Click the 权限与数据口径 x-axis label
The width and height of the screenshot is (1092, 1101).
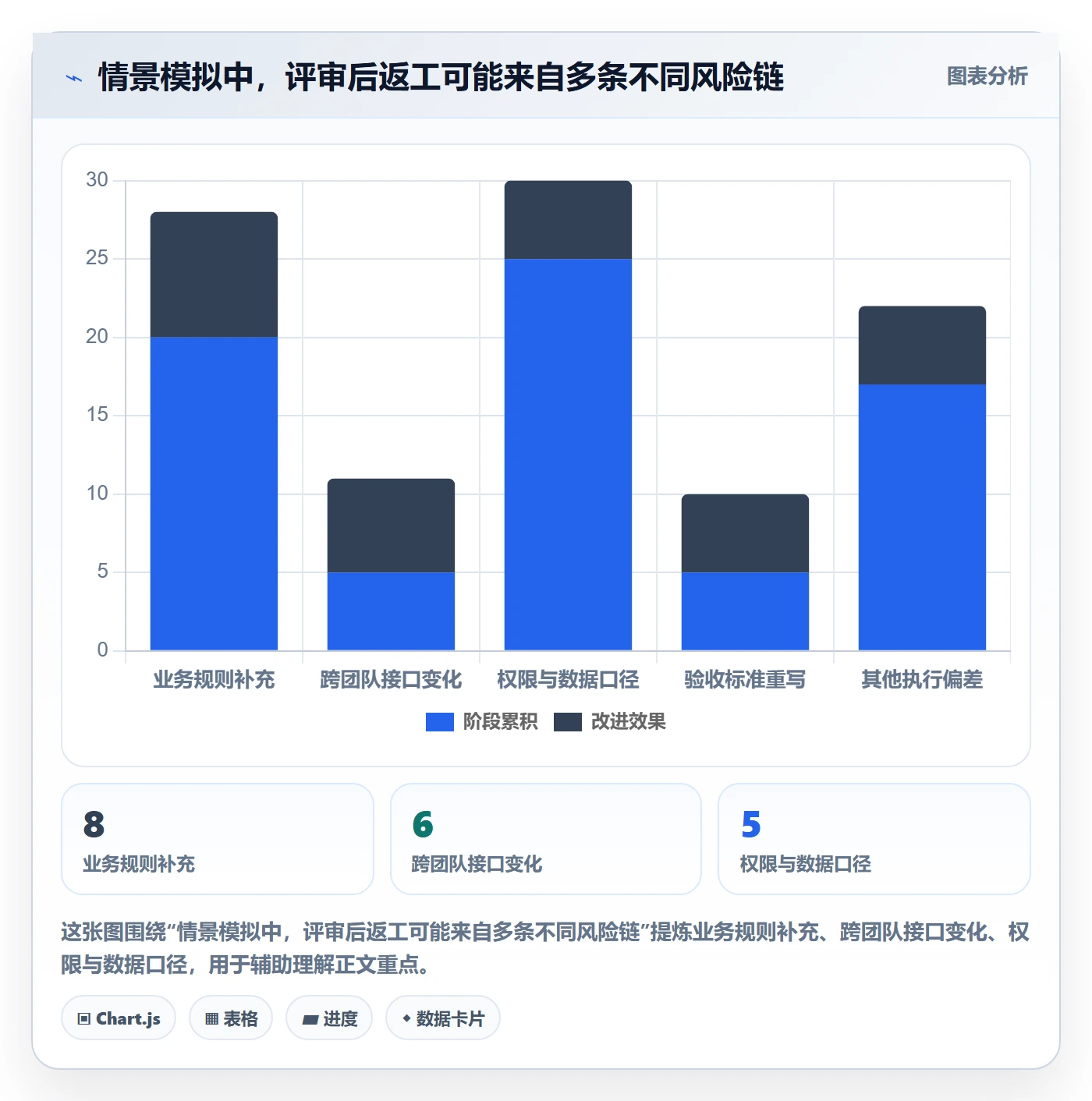568,680
